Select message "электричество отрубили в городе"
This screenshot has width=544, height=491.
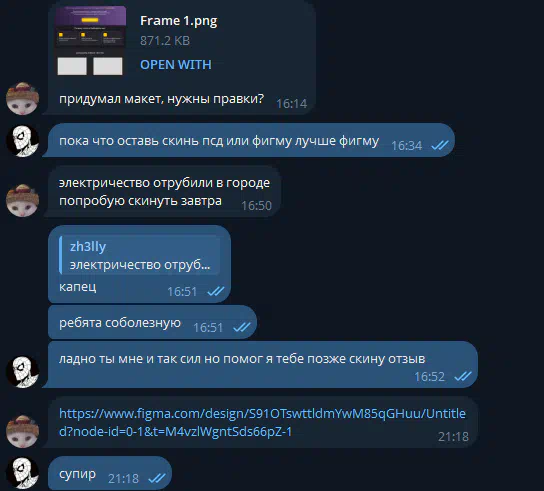point(164,183)
